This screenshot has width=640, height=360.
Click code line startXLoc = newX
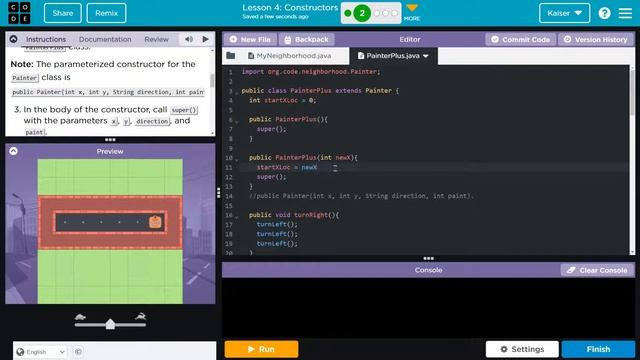(x=287, y=167)
